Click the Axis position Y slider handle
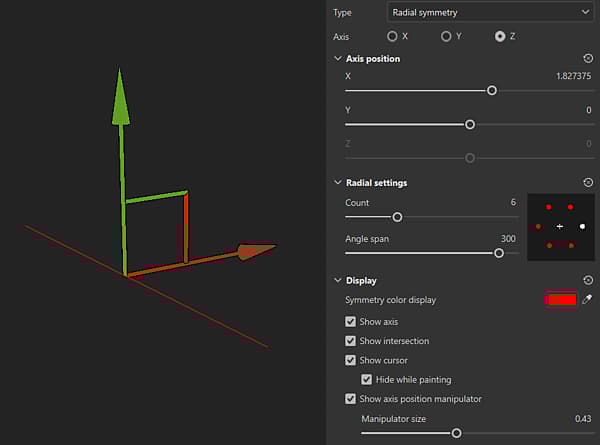This screenshot has width=600, height=445. pyautogui.click(x=470, y=124)
